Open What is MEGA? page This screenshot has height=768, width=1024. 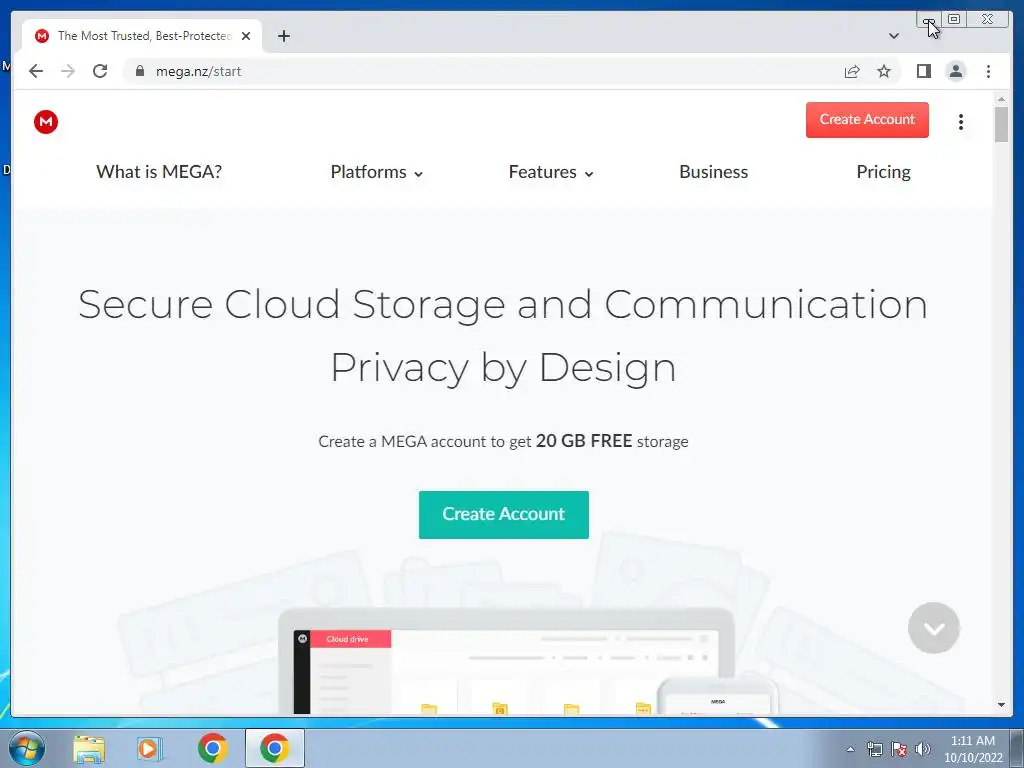click(159, 172)
